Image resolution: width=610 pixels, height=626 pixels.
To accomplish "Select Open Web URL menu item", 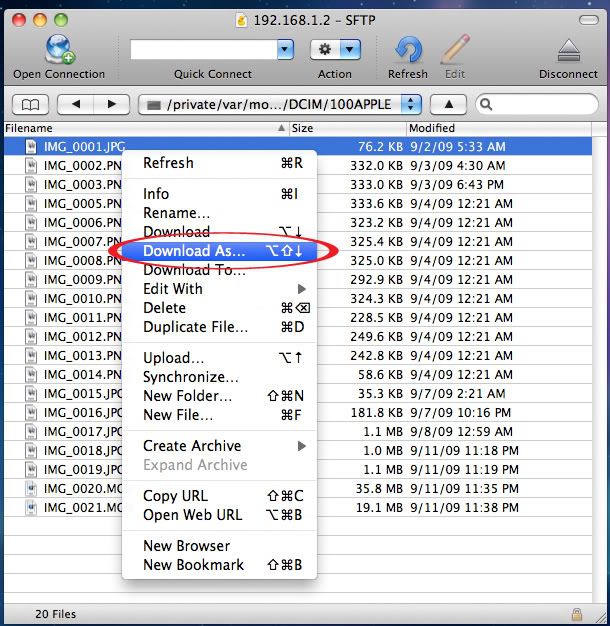I will 220,515.
